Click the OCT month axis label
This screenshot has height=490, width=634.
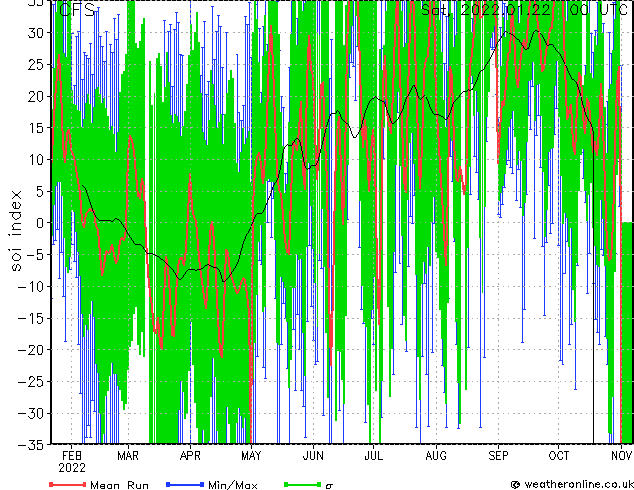(x=559, y=456)
